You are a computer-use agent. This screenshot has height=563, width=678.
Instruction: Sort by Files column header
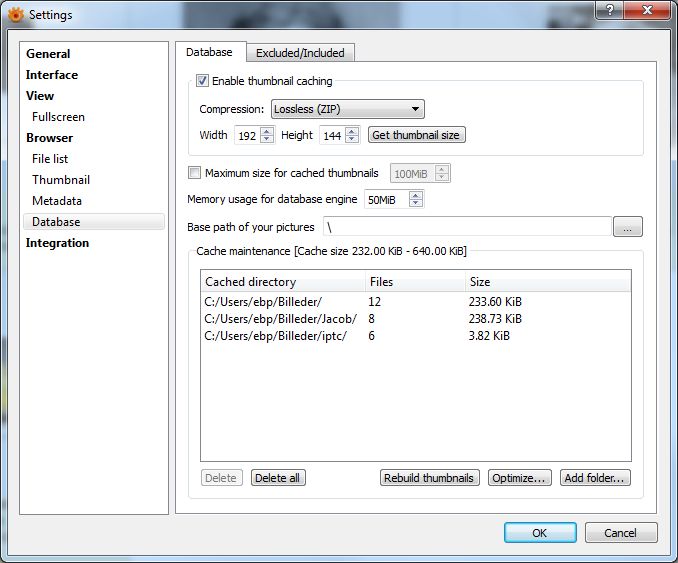pyautogui.click(x=415, y=282)
